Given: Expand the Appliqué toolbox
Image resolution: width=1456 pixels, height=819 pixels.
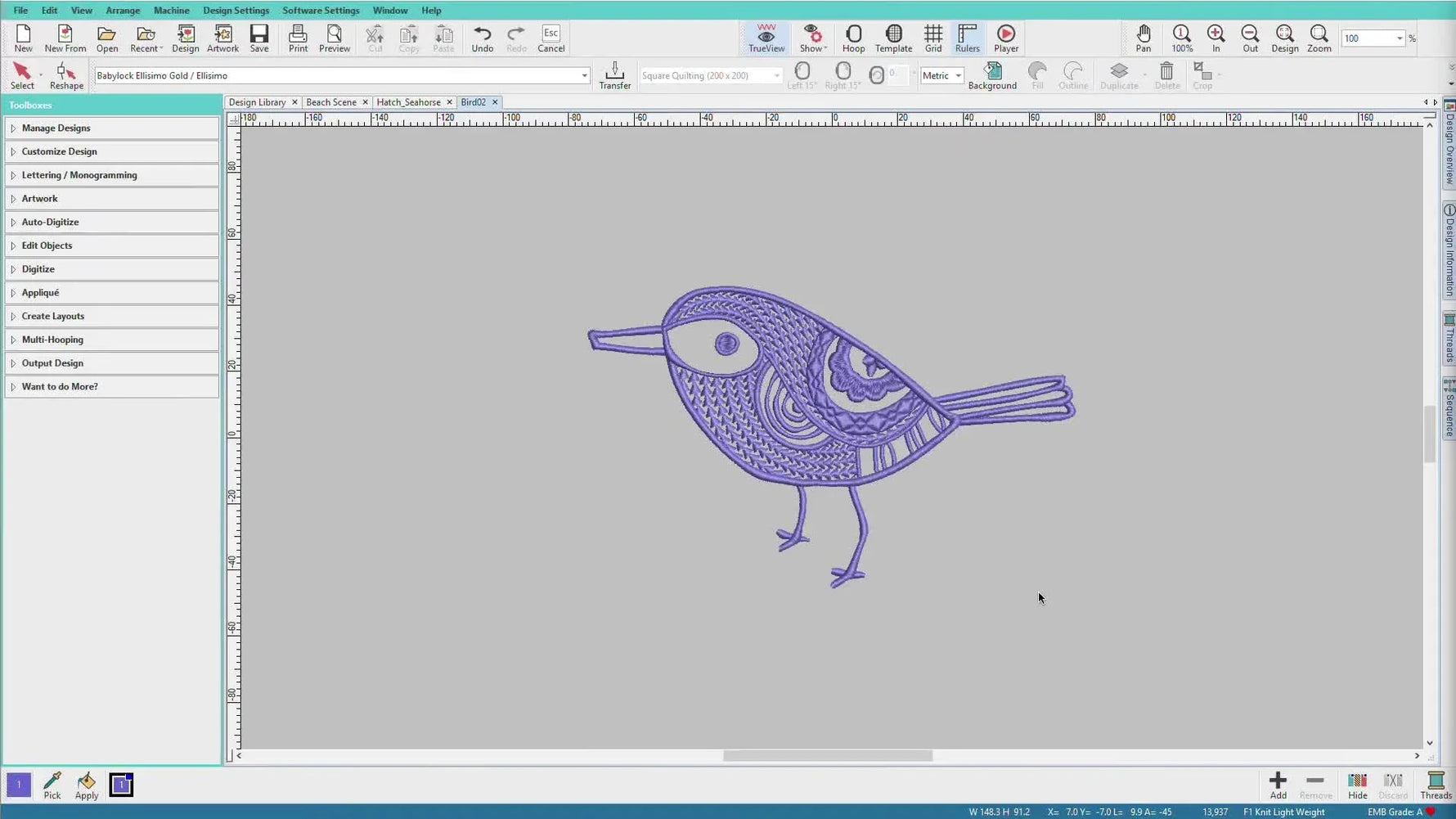Looking at the screenshot, I should click(112, 292).
